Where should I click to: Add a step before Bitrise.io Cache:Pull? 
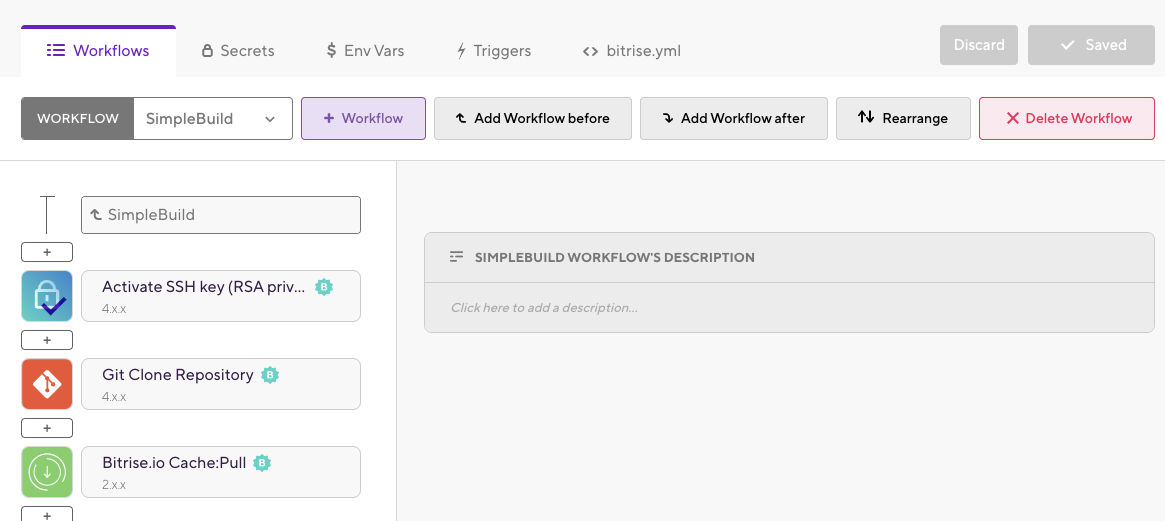pyautogui.click(x=47, y=428)
